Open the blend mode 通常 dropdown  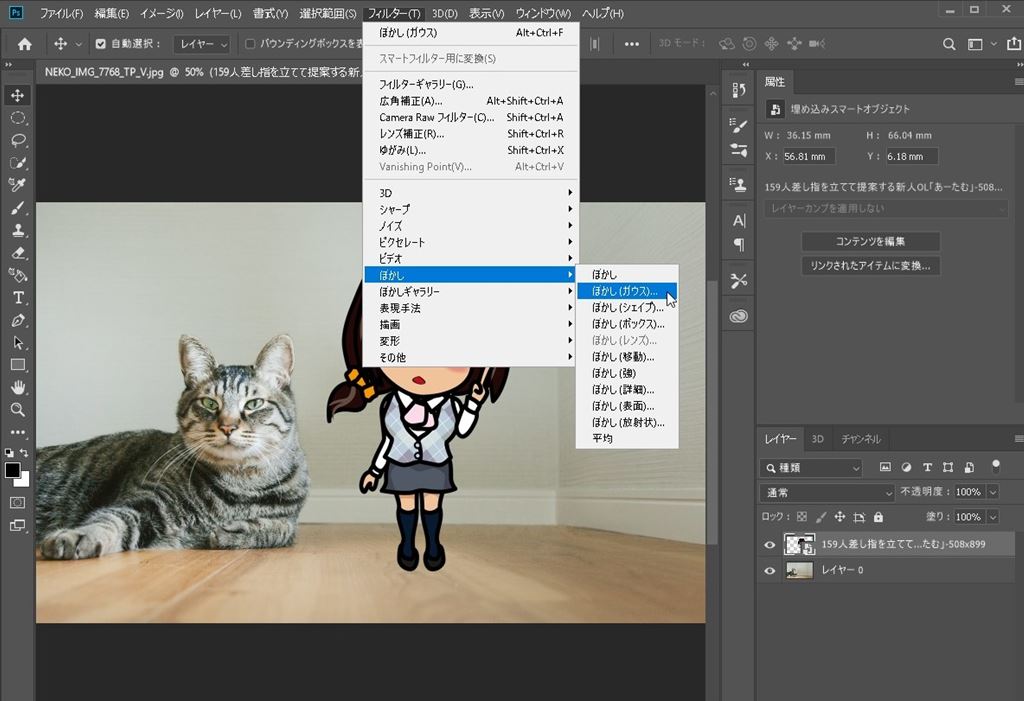[x=827, y=493]
